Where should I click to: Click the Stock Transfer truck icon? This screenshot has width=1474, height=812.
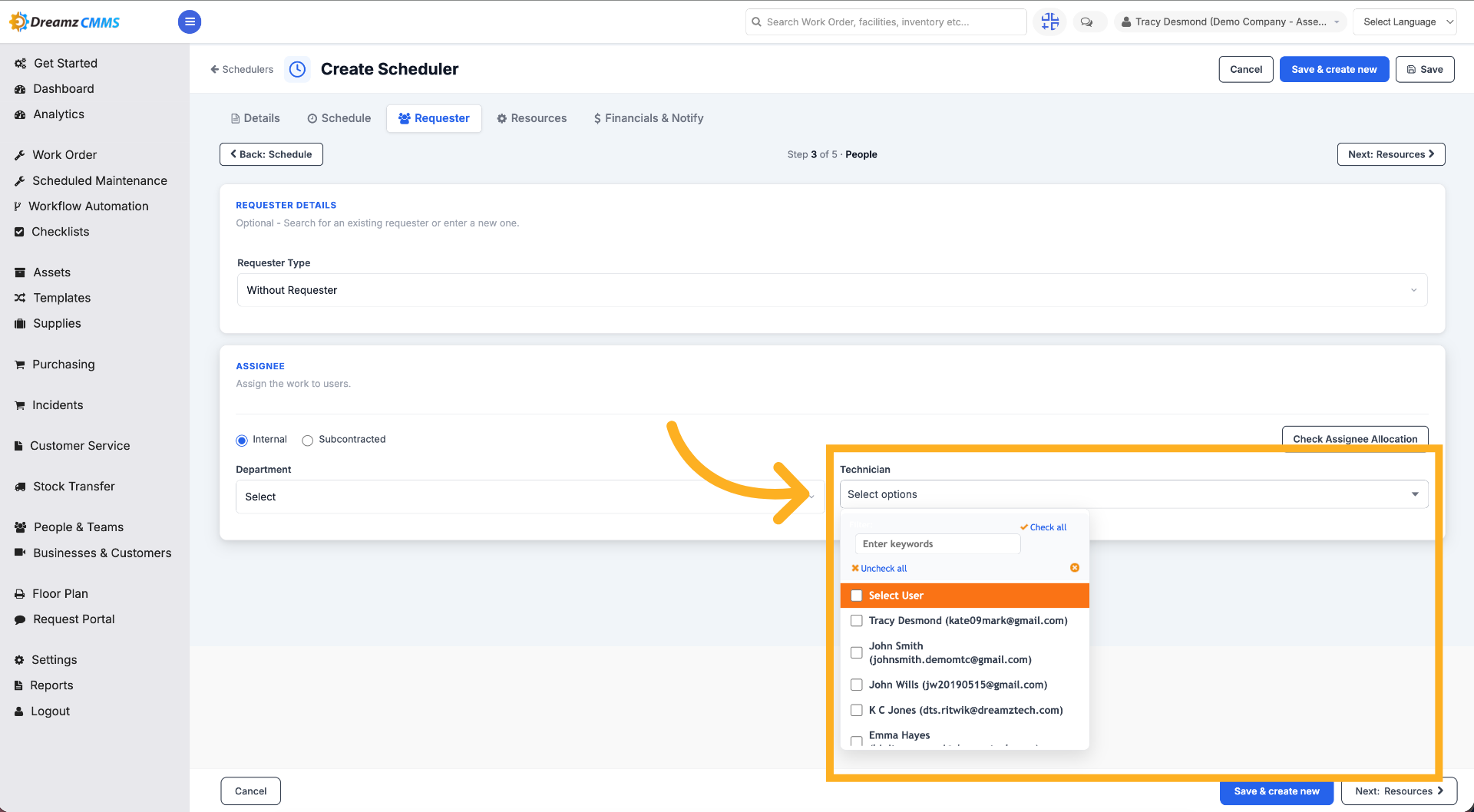coord(20,487)
